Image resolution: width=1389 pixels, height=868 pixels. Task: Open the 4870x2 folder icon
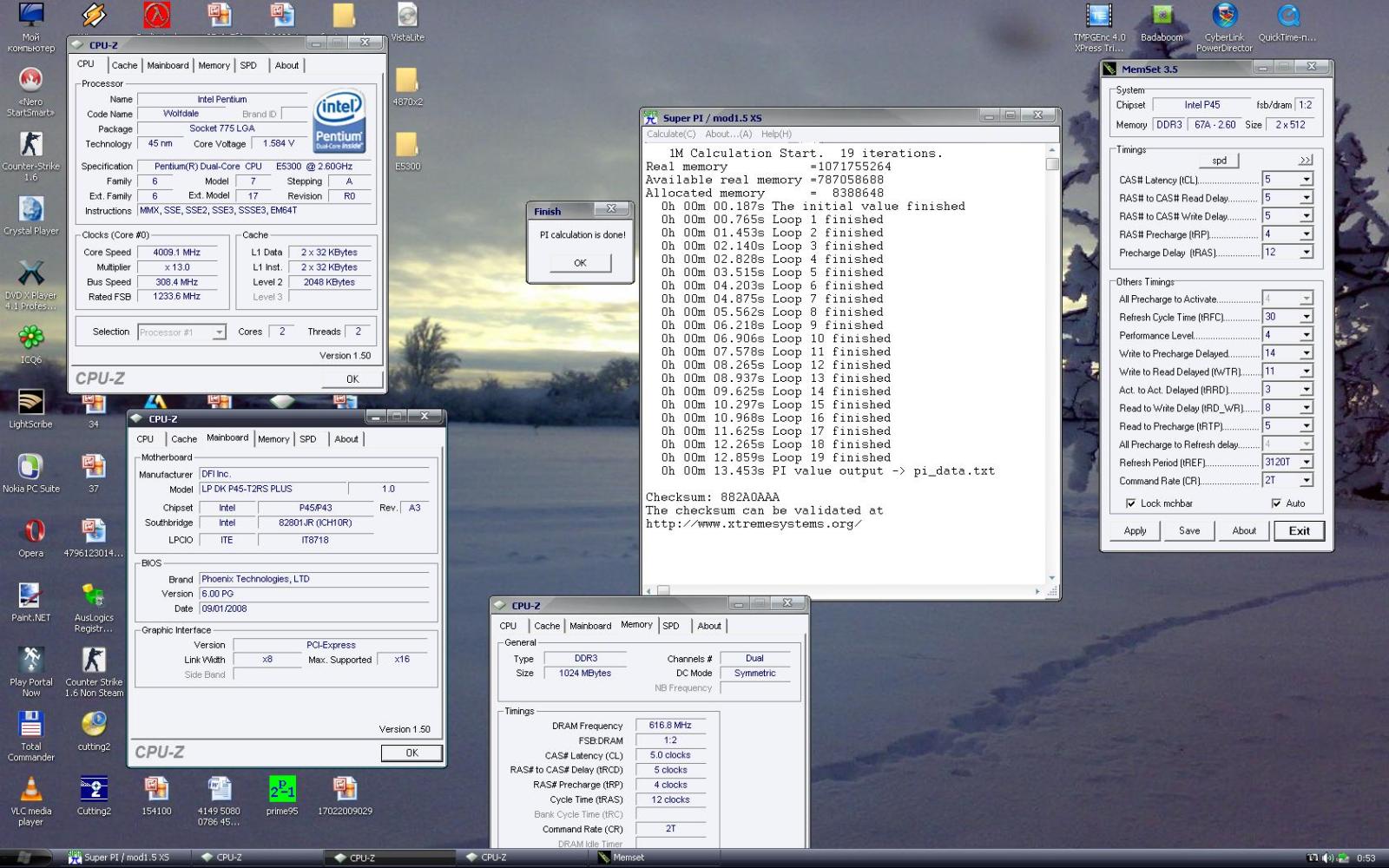[407, 87]
